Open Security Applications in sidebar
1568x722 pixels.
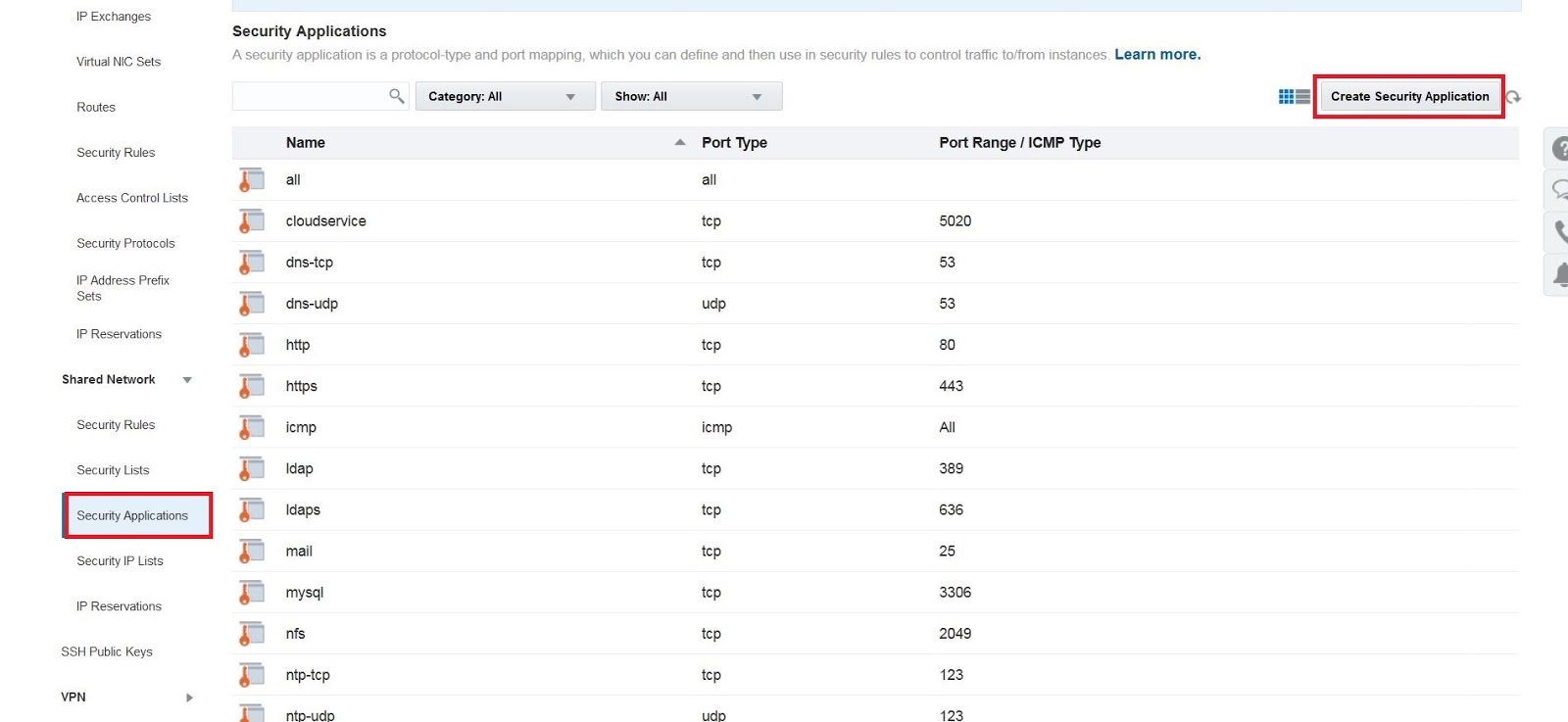pos(132,515)
